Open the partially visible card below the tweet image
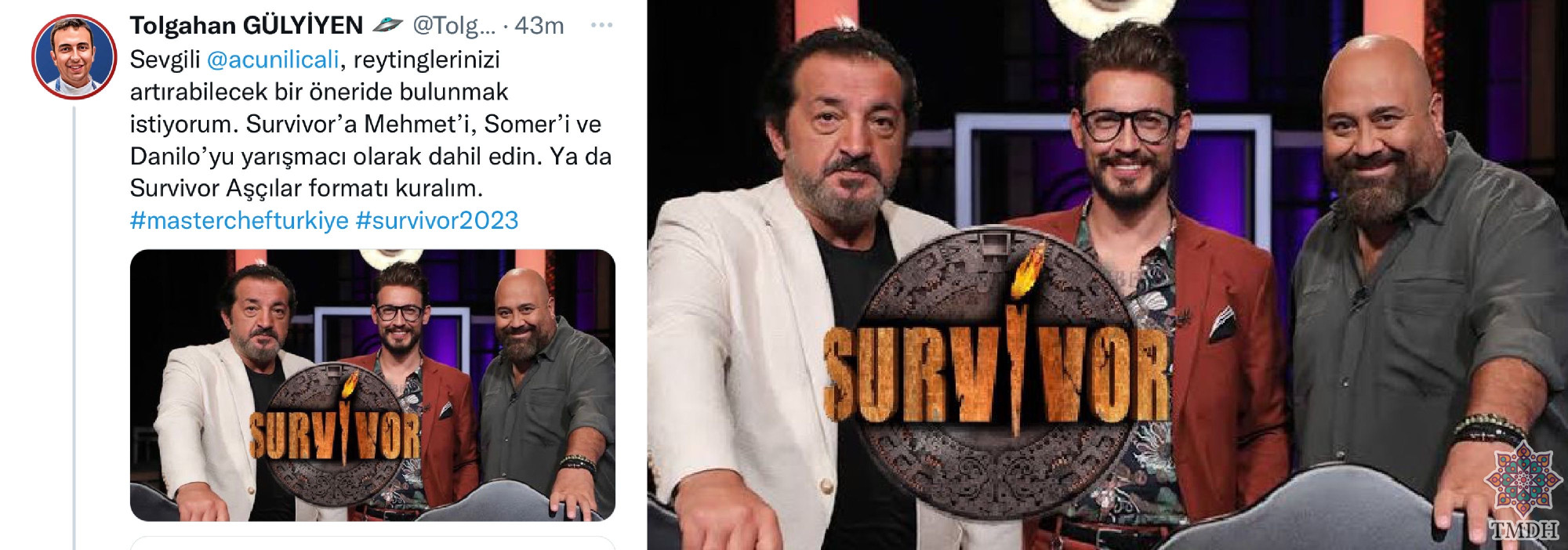The image size is (1568, 550). (372, 543)
